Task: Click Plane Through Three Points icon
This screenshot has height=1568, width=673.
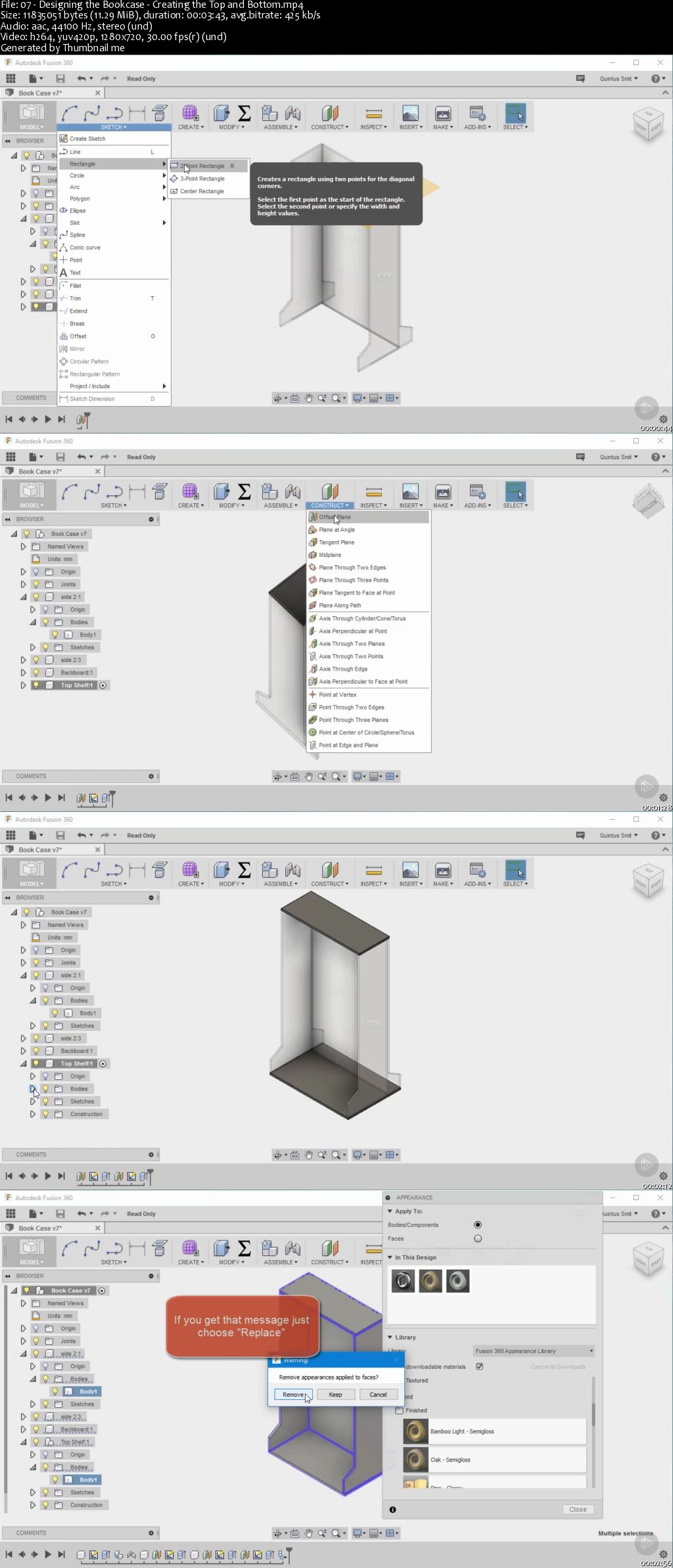Action: (x=313, y=580)
